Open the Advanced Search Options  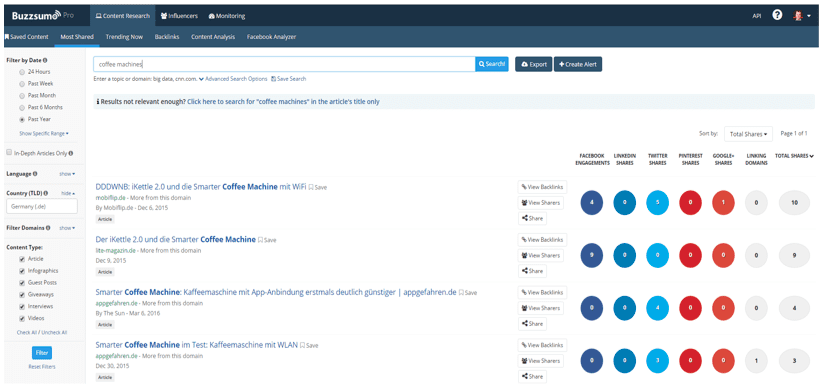(233, 79)
